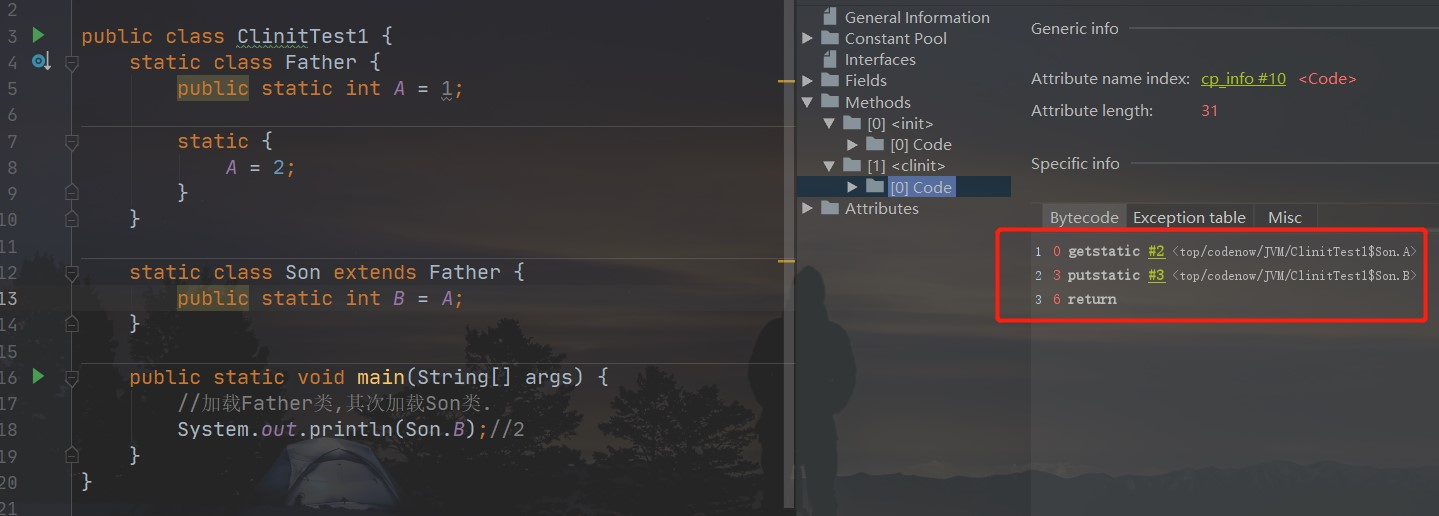Screen dimensions: 1439x516
Task: Switch to Exception table tab
Action: click(x=1189, y=217)
